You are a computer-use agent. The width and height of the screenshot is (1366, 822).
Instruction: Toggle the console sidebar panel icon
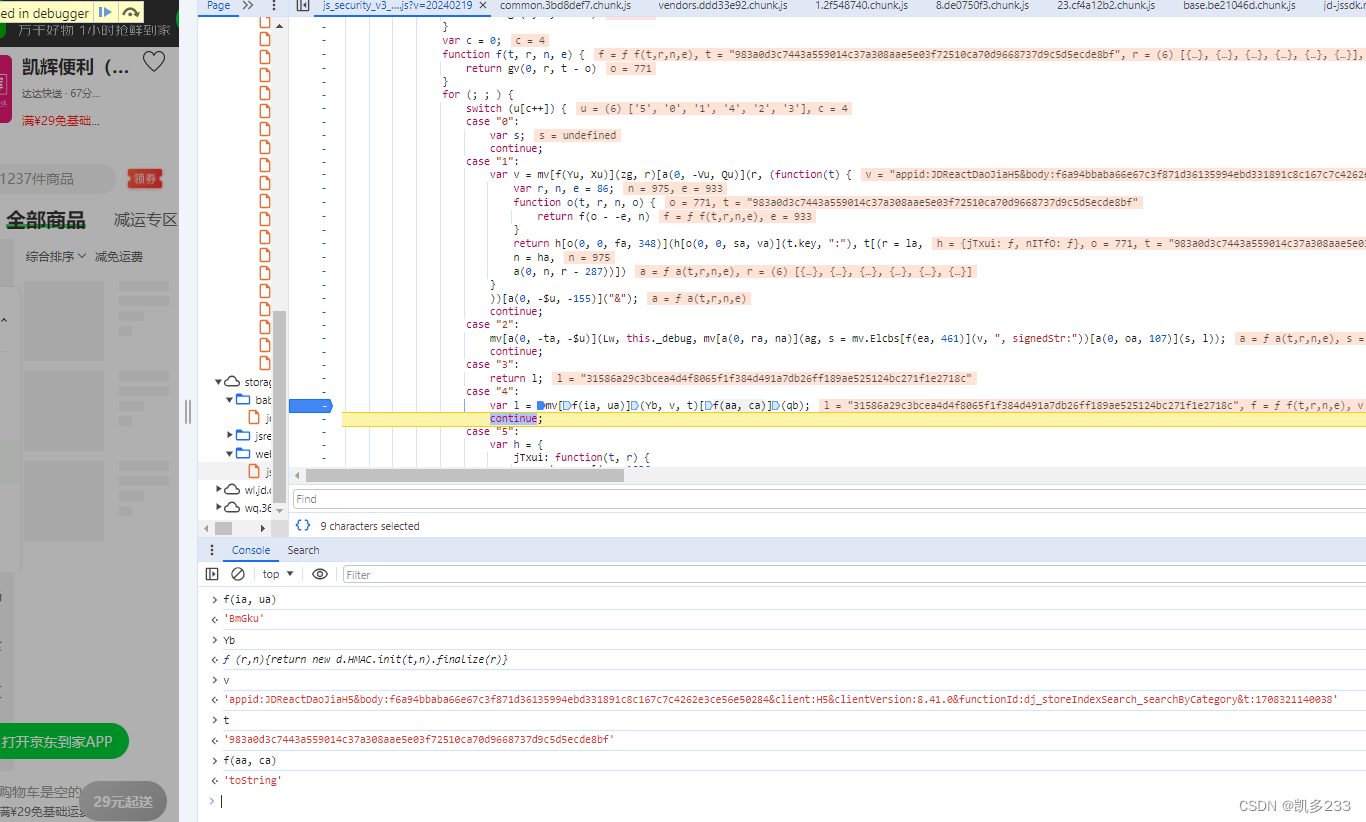point(211,573)
